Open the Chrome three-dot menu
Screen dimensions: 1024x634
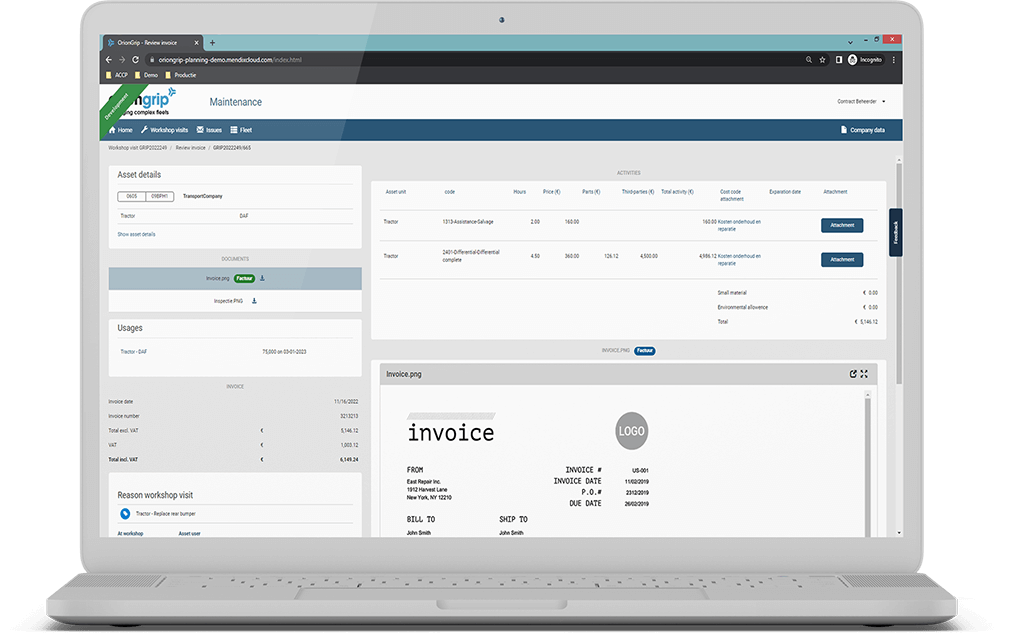click(892, 59)
